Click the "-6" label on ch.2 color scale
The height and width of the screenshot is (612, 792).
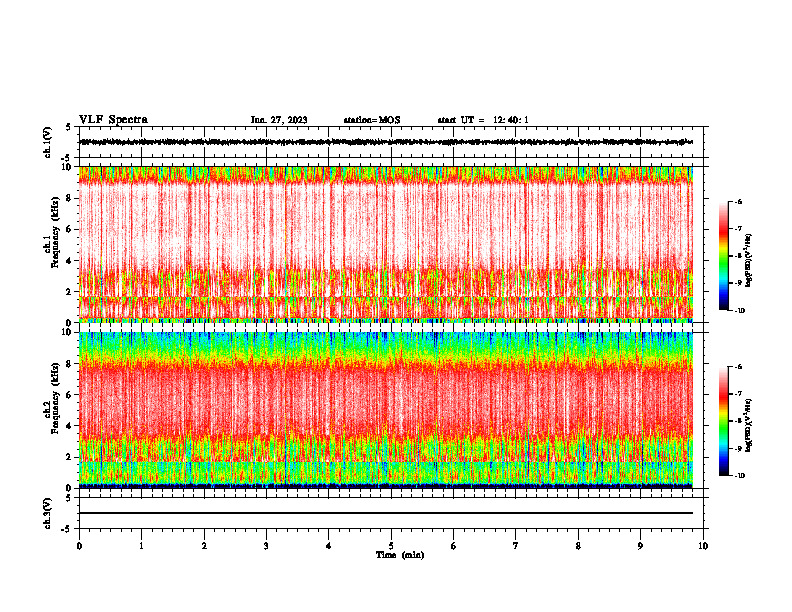point(738,367)
